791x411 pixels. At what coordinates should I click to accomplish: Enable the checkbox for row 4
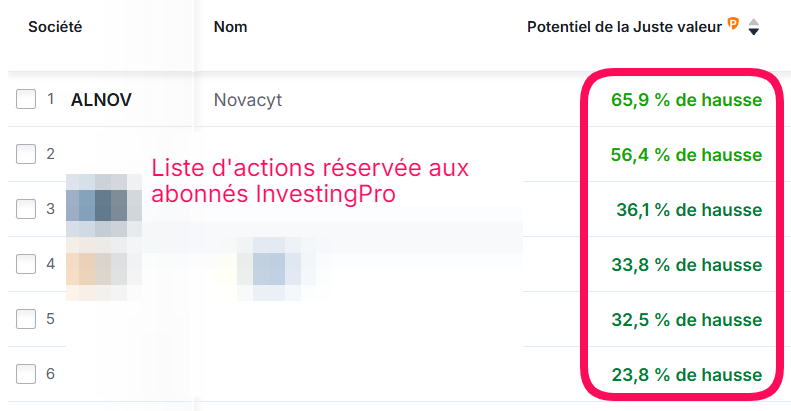tap(26, 264)
